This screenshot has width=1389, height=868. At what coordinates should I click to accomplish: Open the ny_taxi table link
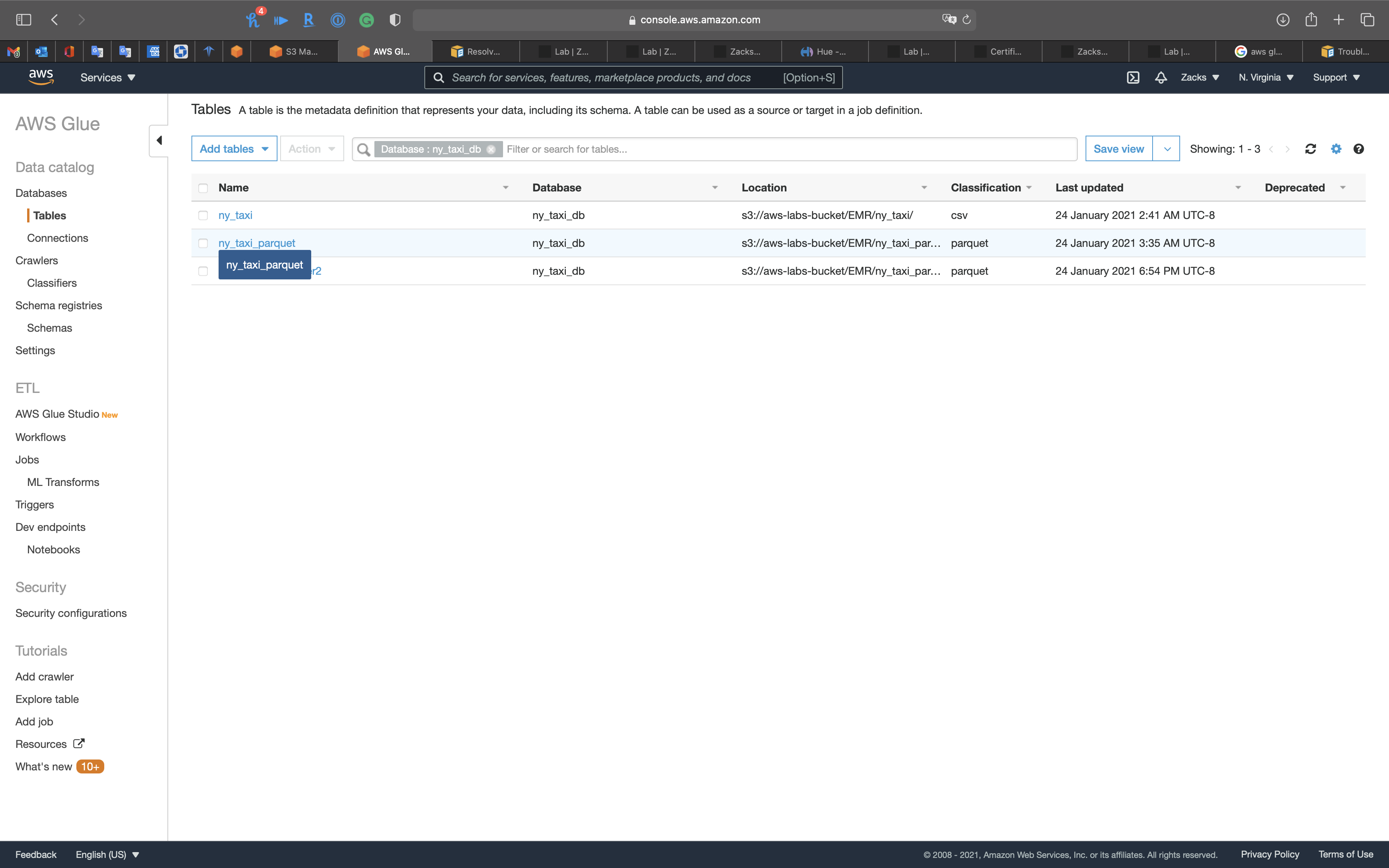[235, 215]
